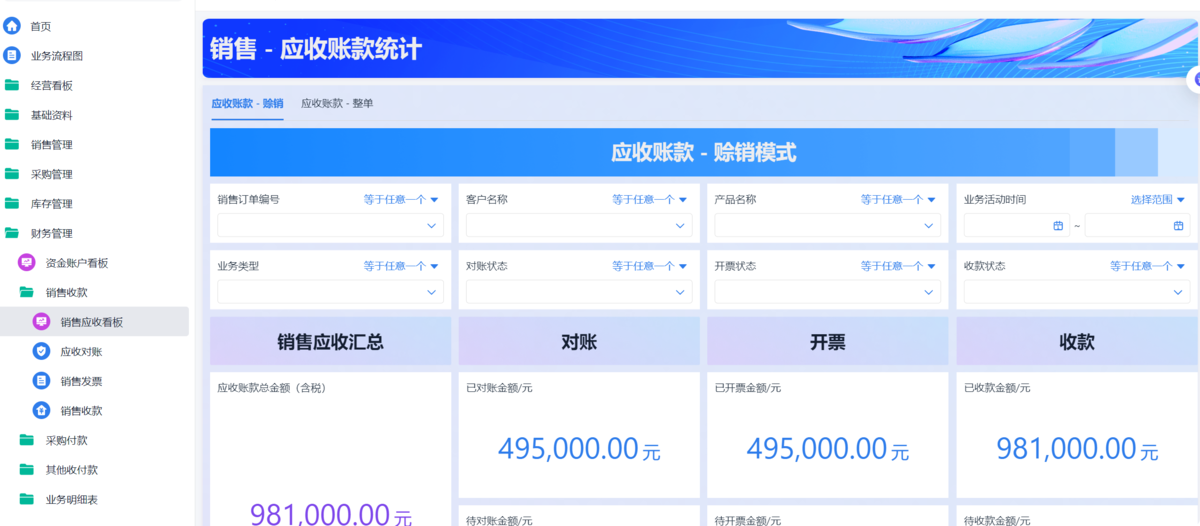Open 产品名称 condition dropdown 等于任意一个
The width and height of the screenshot is (1200, 526).
point(899,200)
